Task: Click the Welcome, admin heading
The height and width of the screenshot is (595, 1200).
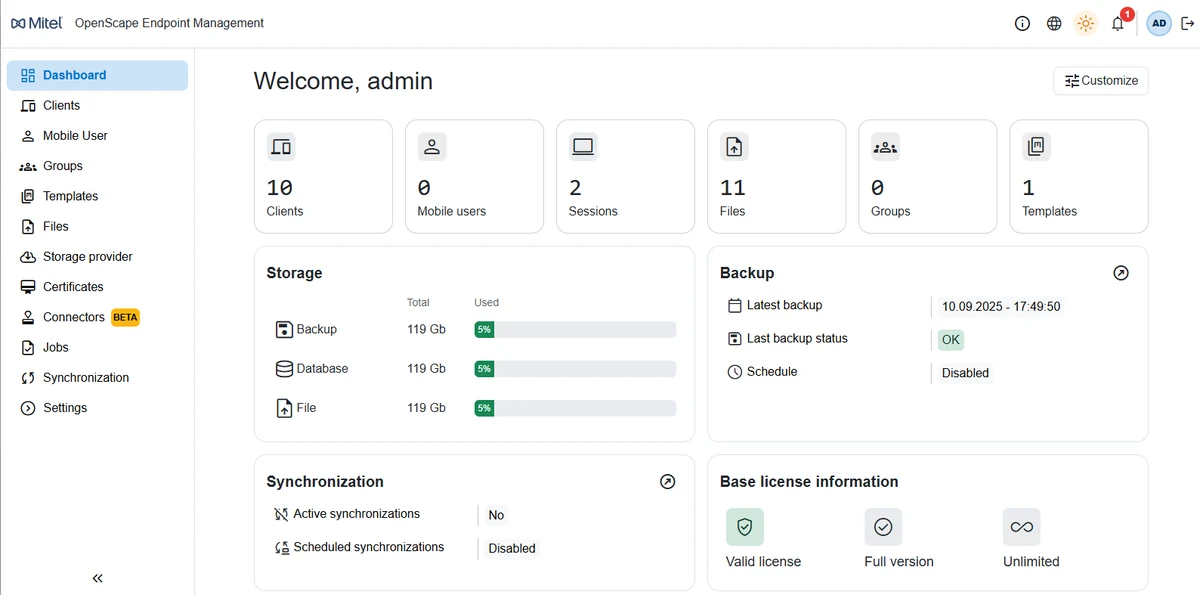Action: [343, 81]
